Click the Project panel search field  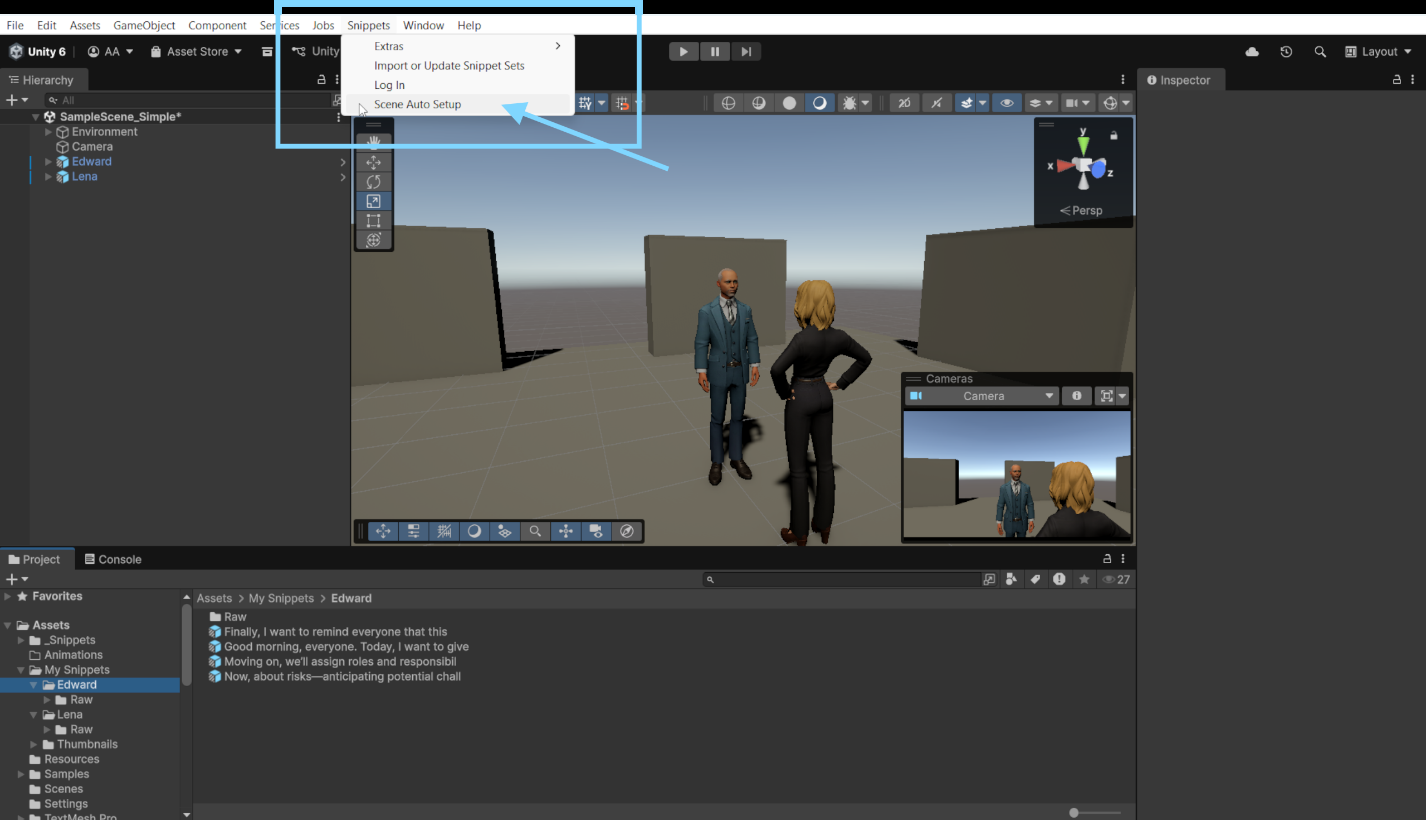841,579
